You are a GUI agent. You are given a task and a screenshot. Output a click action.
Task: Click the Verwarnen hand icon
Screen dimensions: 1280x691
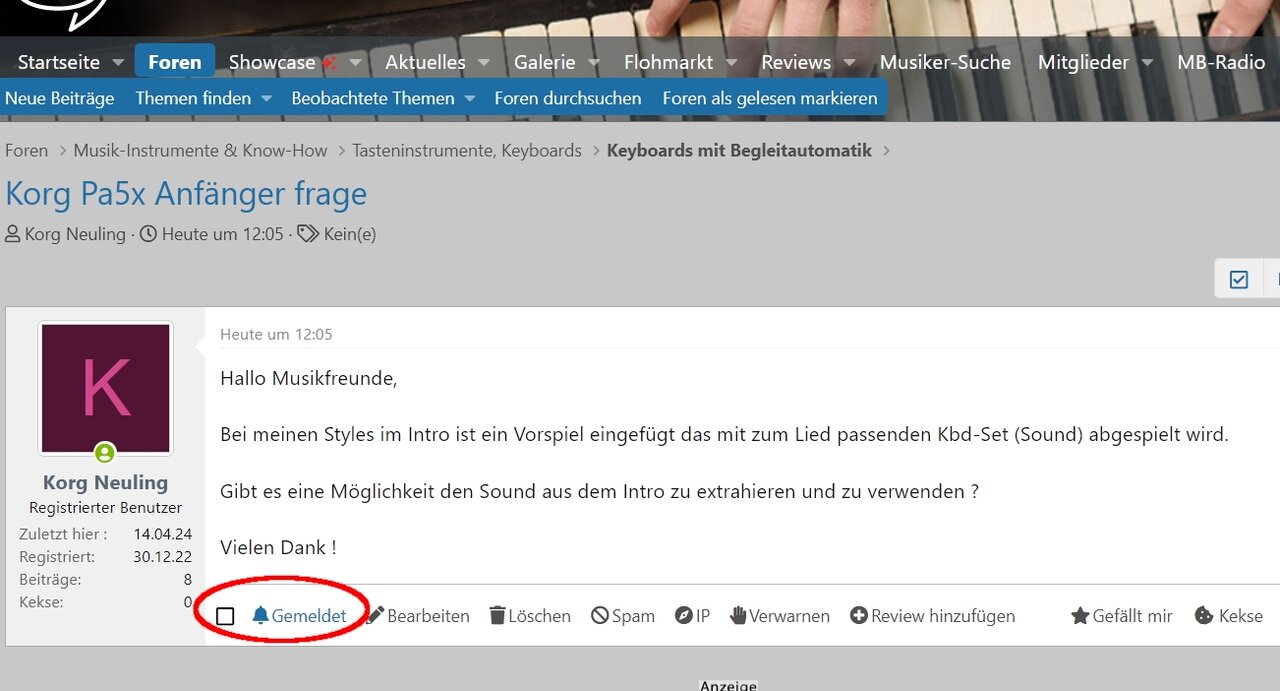click(x=738, y=616)
